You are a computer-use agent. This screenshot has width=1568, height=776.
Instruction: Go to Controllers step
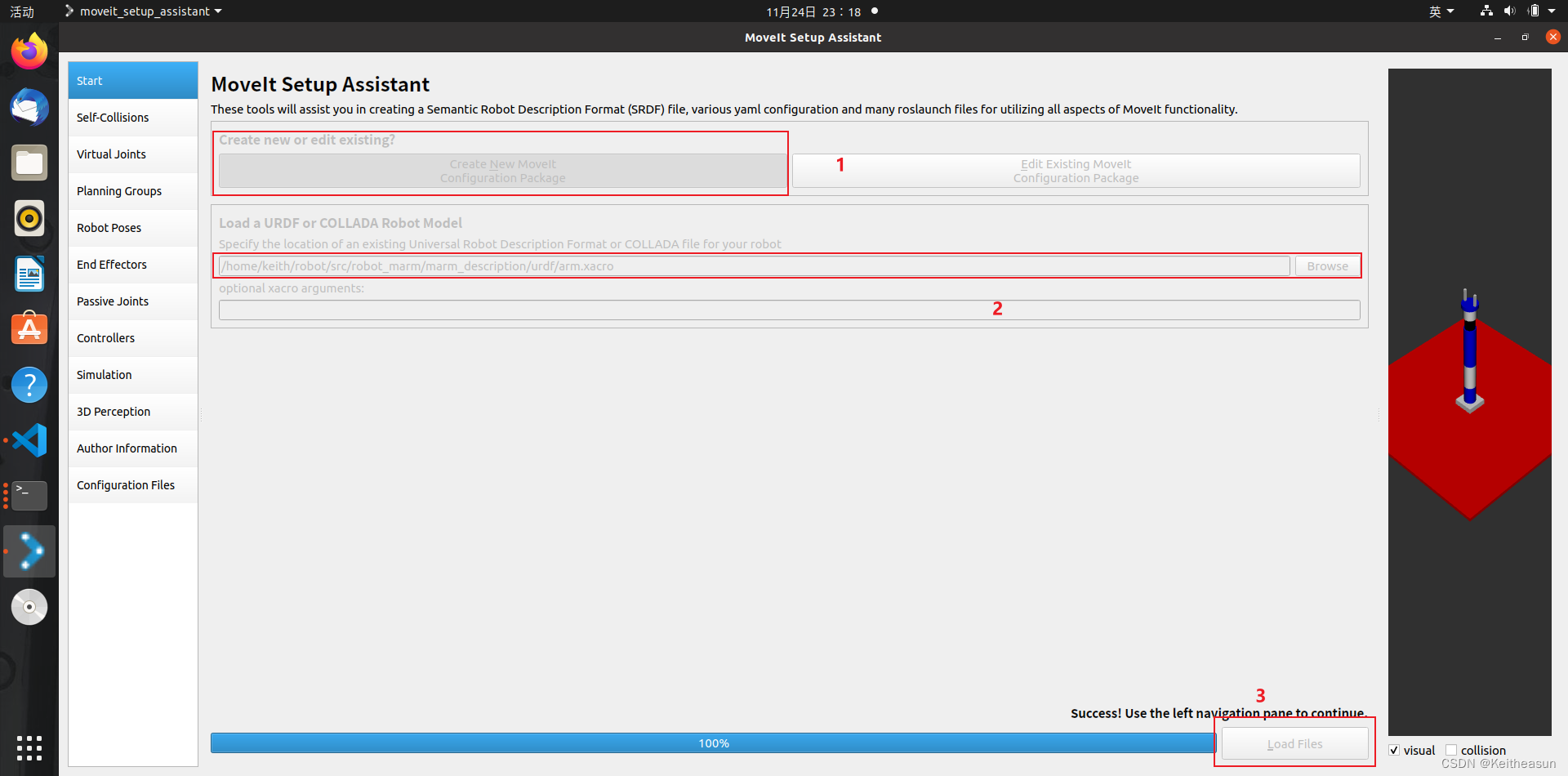tap(133, 338)
